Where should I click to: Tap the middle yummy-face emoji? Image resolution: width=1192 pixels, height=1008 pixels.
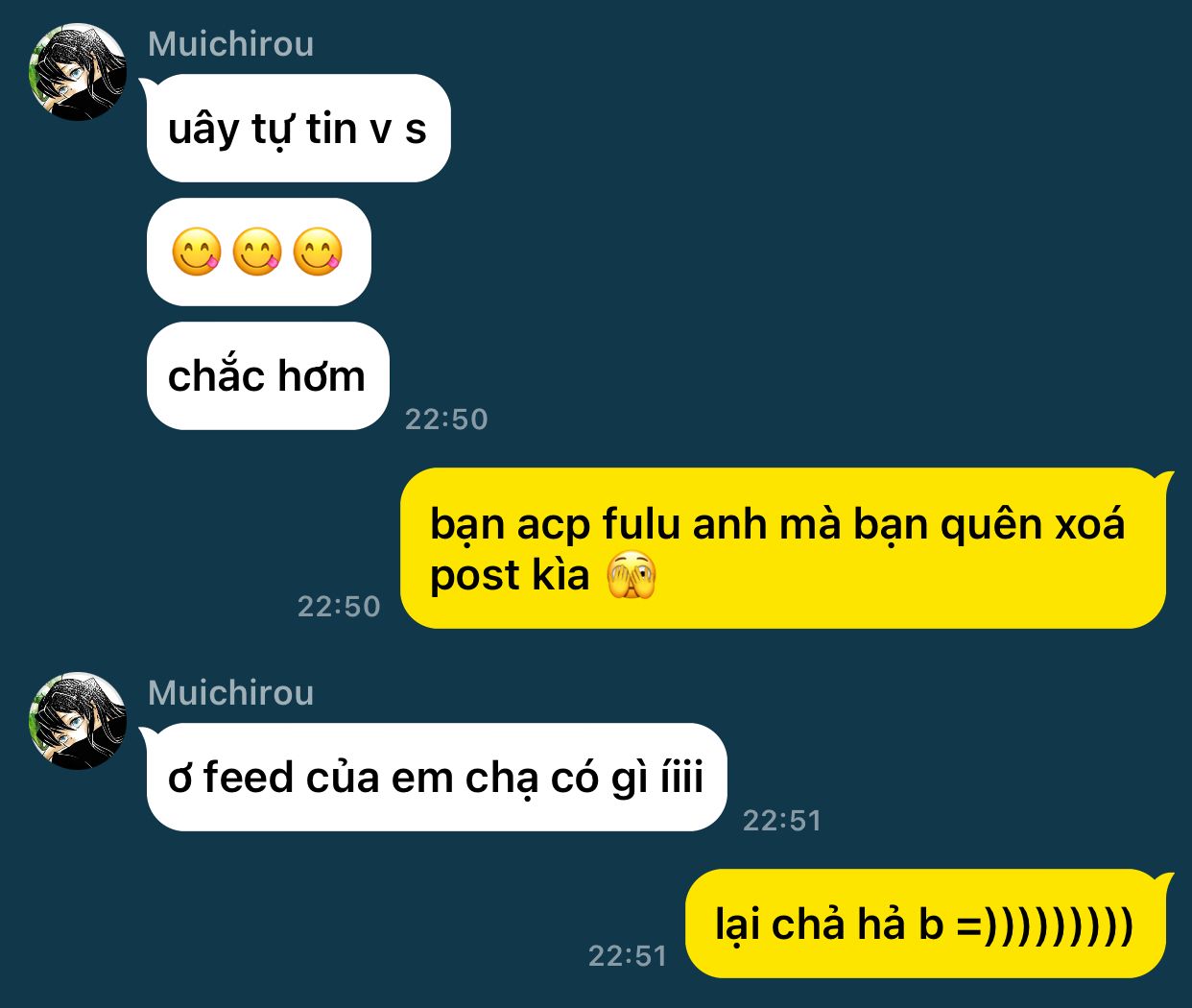click(257, 252)
